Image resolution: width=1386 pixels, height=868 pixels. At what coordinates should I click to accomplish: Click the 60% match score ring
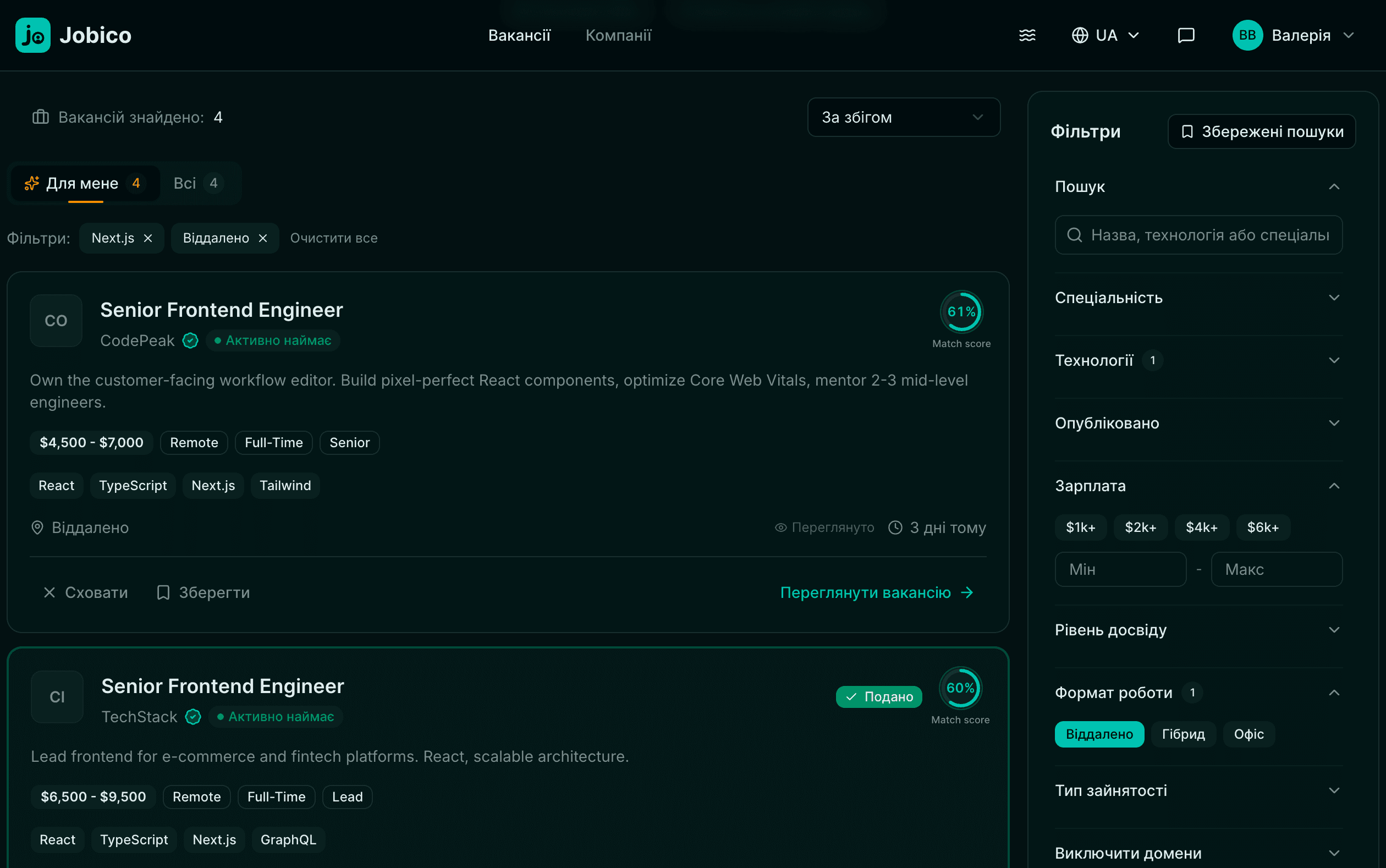[961, 688]
